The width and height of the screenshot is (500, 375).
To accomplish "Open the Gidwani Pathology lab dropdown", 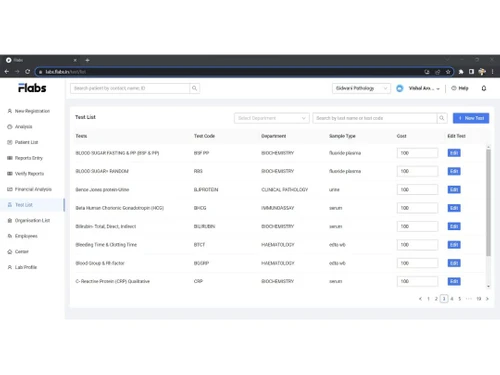I will point(361,88).
